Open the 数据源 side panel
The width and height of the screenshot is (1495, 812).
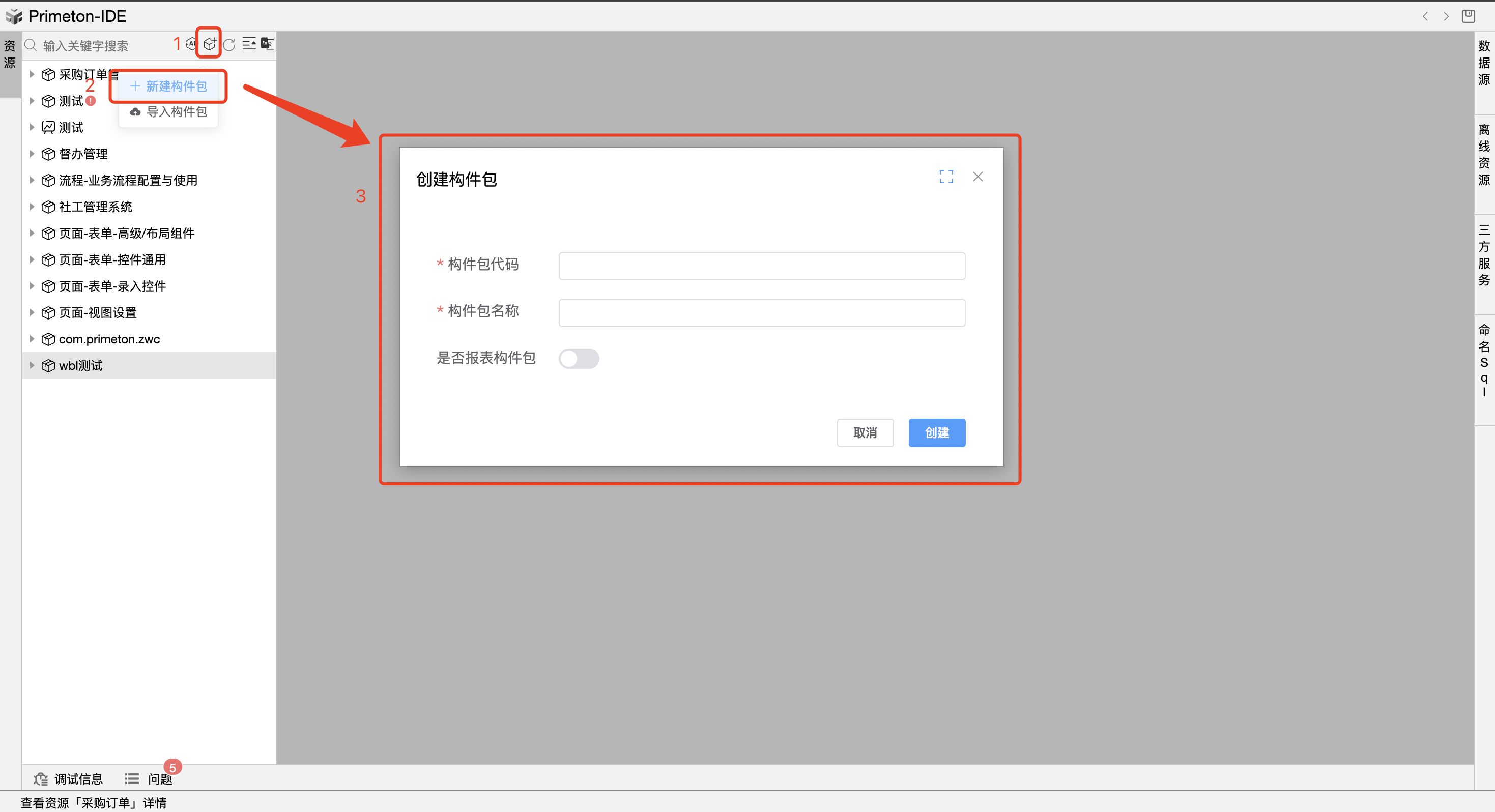tap(1483, 63)
